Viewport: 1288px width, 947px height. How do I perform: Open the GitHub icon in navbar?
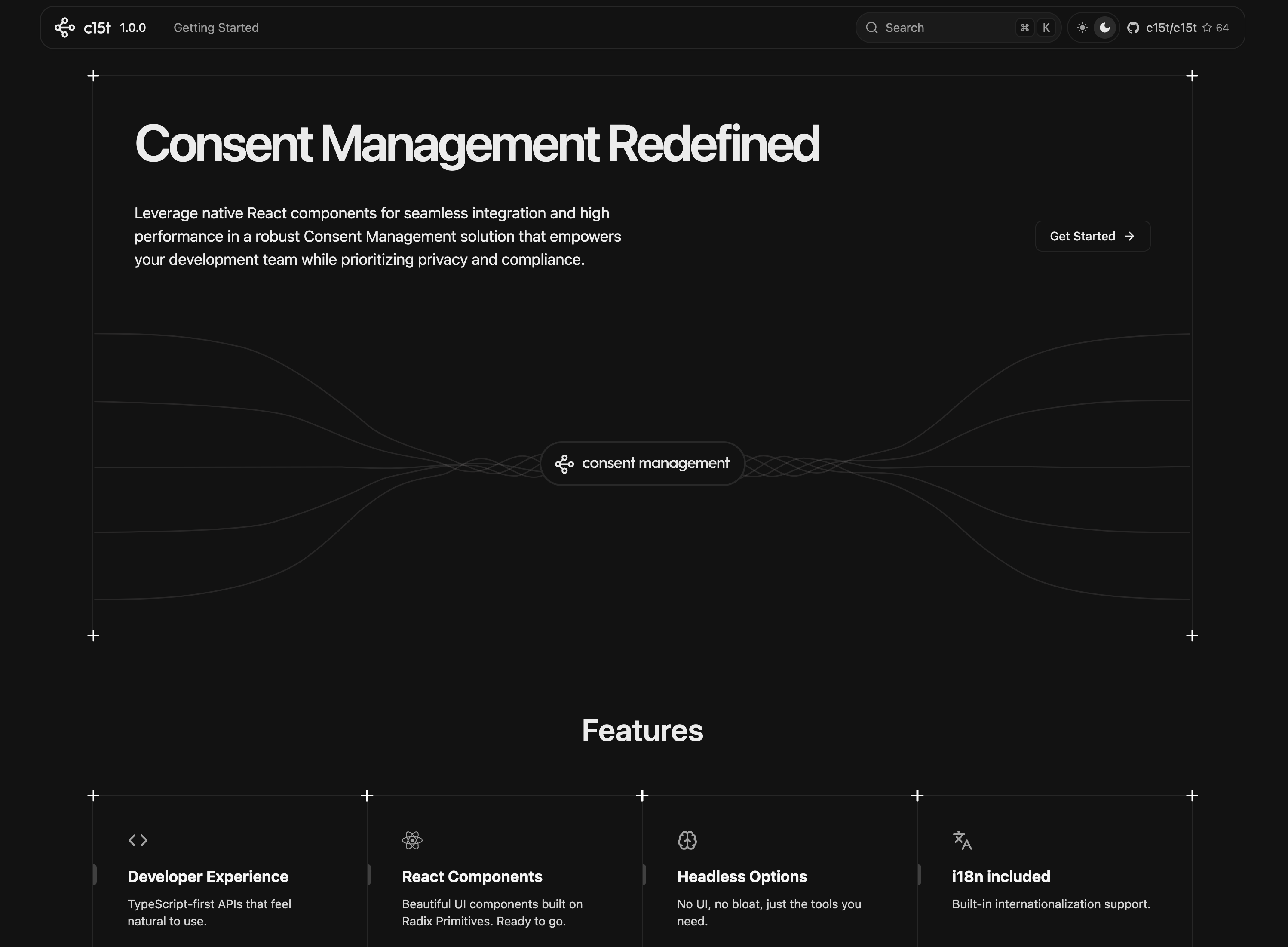[x=1133, y=28]
